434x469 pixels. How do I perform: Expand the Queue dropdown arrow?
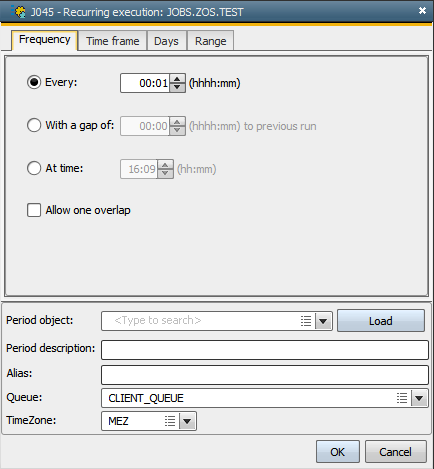[x=419, y=398]
